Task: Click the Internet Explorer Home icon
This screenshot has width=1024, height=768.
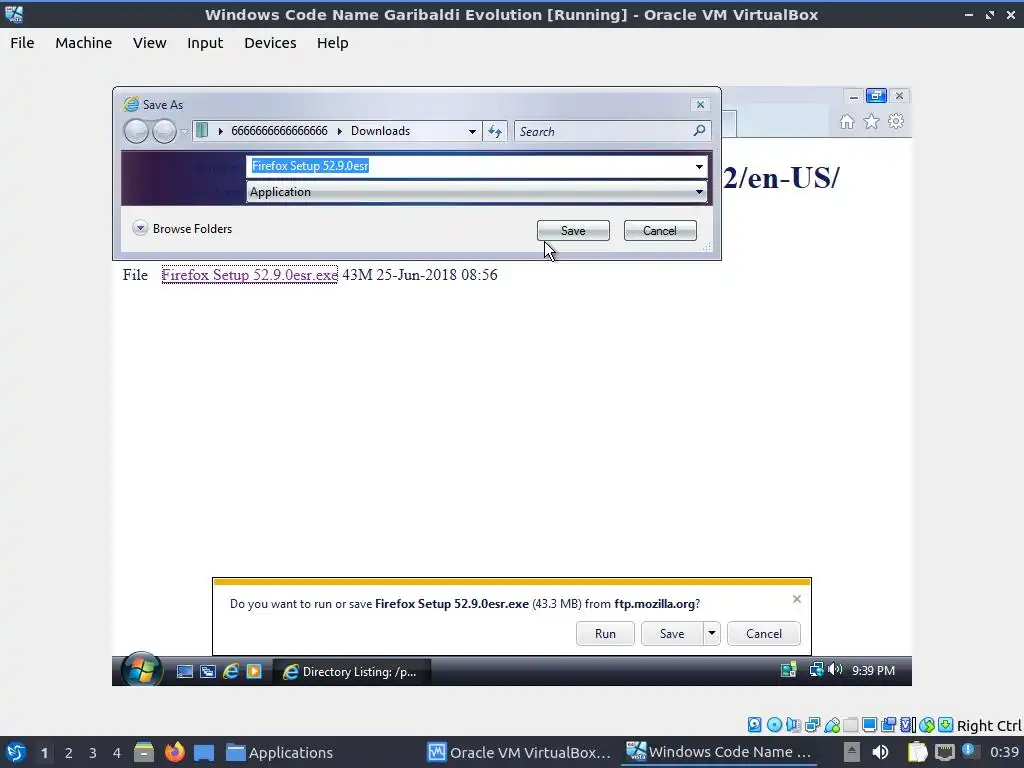Action: click(847, 122)
